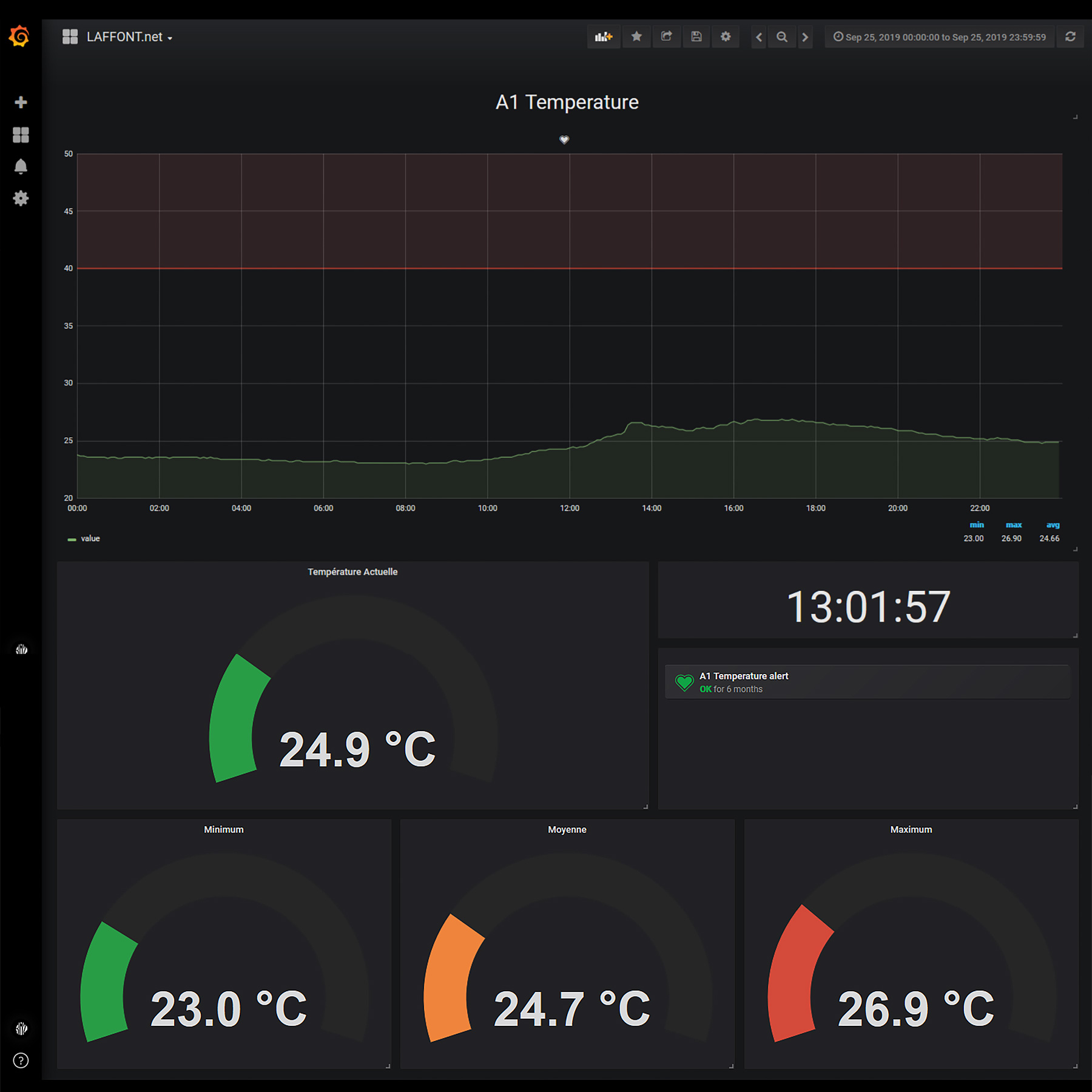Open the time range picker
The image size is (1092, 1092).
click(x=939, y=37)
